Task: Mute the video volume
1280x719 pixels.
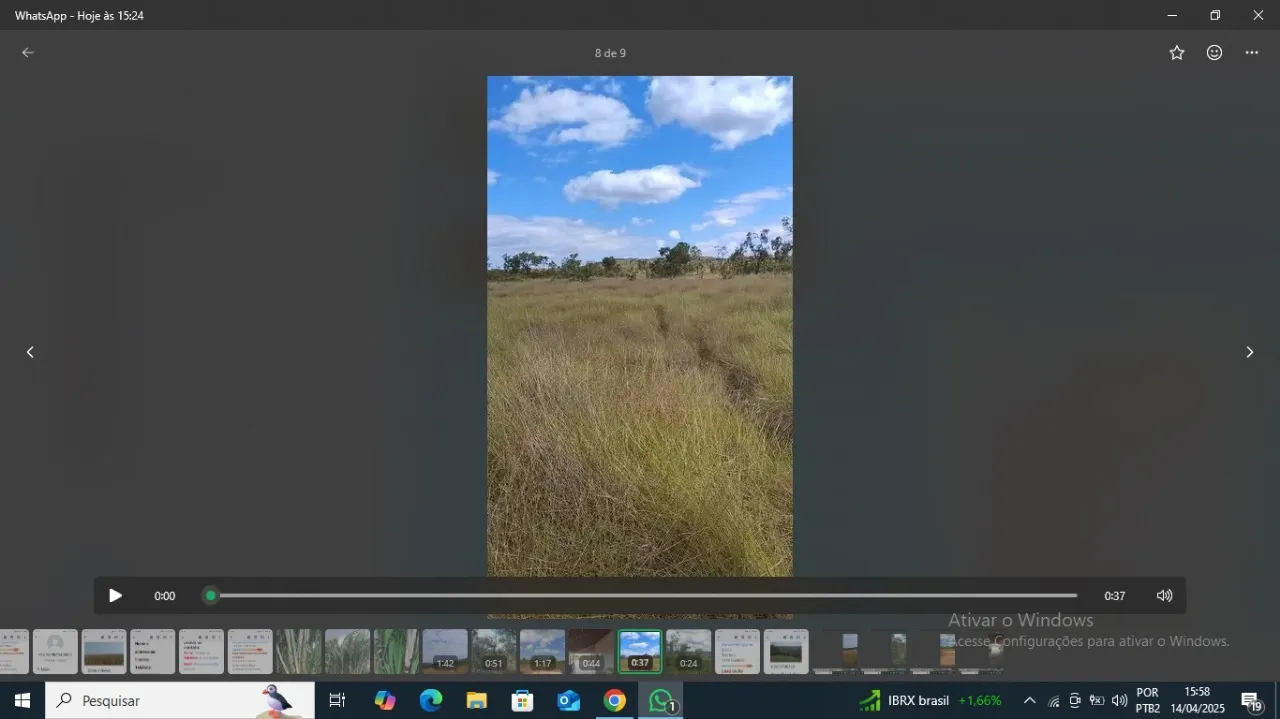Action: point(1164,596)
